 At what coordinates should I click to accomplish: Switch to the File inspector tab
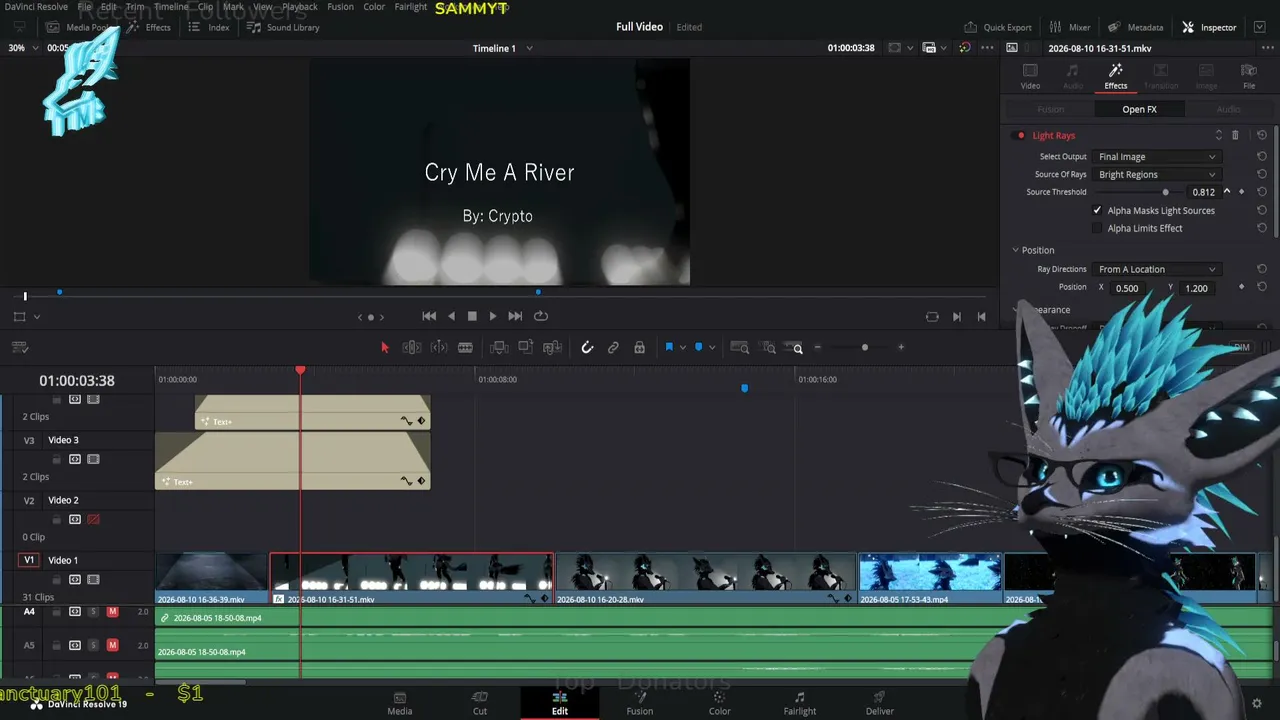click(1249, 76)
